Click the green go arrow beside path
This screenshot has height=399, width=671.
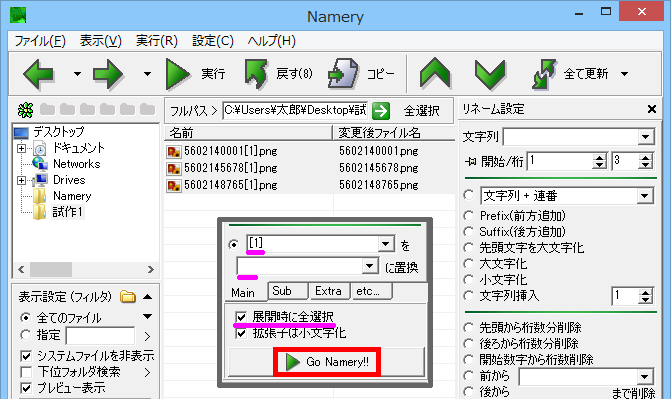[380, 111]
